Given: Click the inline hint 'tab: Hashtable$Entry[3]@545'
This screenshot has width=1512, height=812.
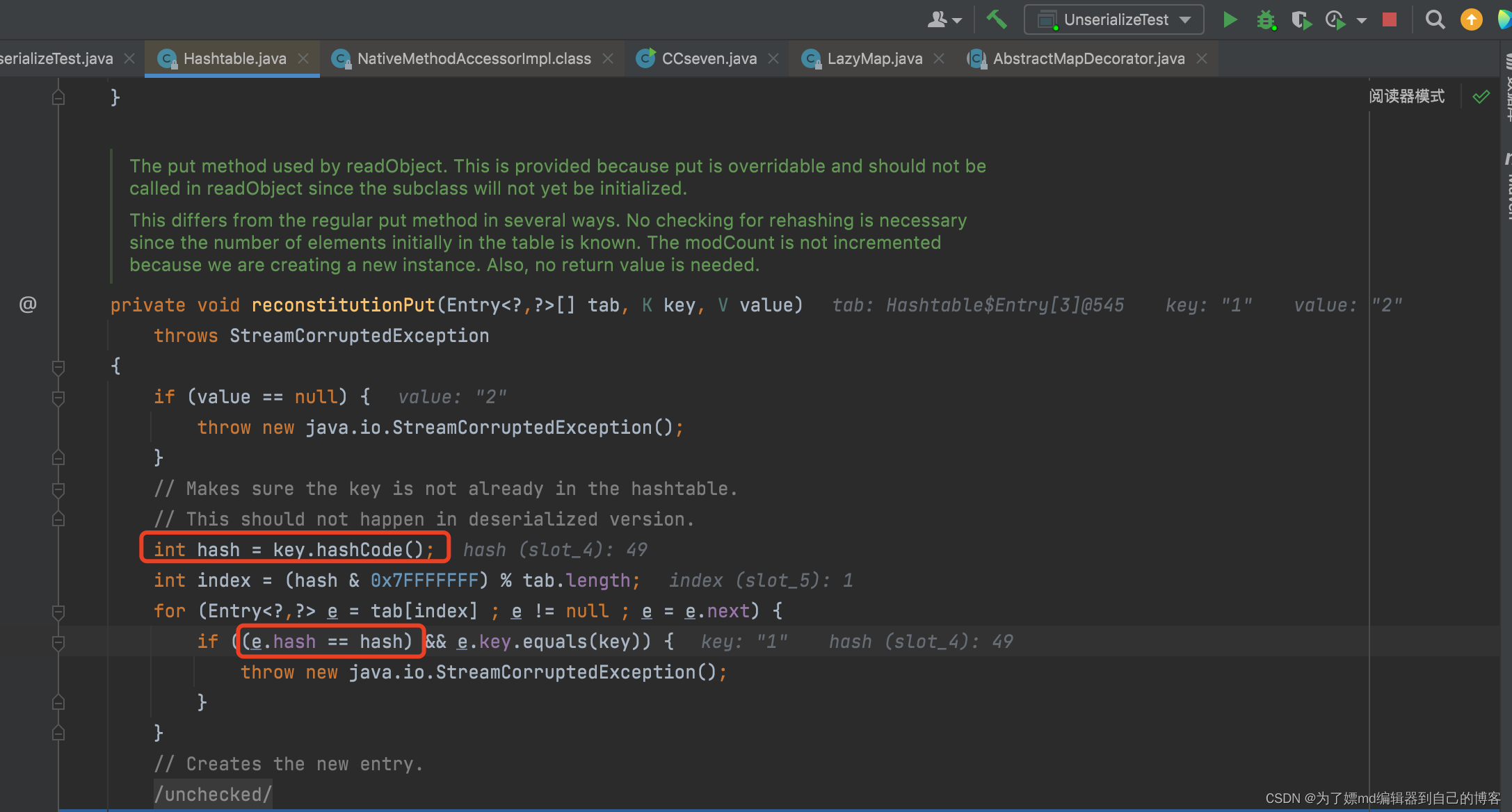Looking at the screenshot, I should [x=978, y=305].
